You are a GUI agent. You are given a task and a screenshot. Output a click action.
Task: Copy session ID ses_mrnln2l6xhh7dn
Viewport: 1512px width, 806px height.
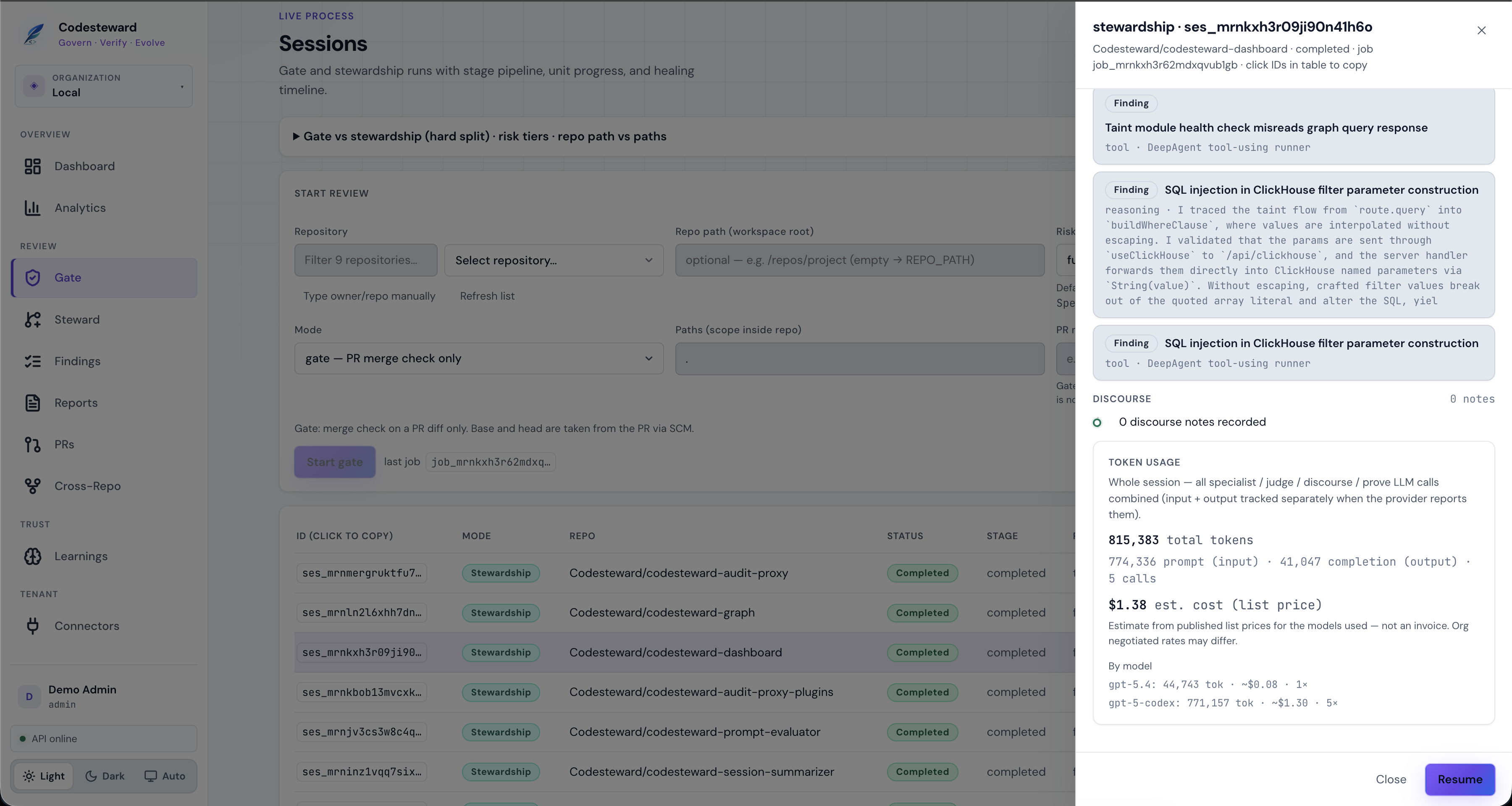[x=362, y=613]
